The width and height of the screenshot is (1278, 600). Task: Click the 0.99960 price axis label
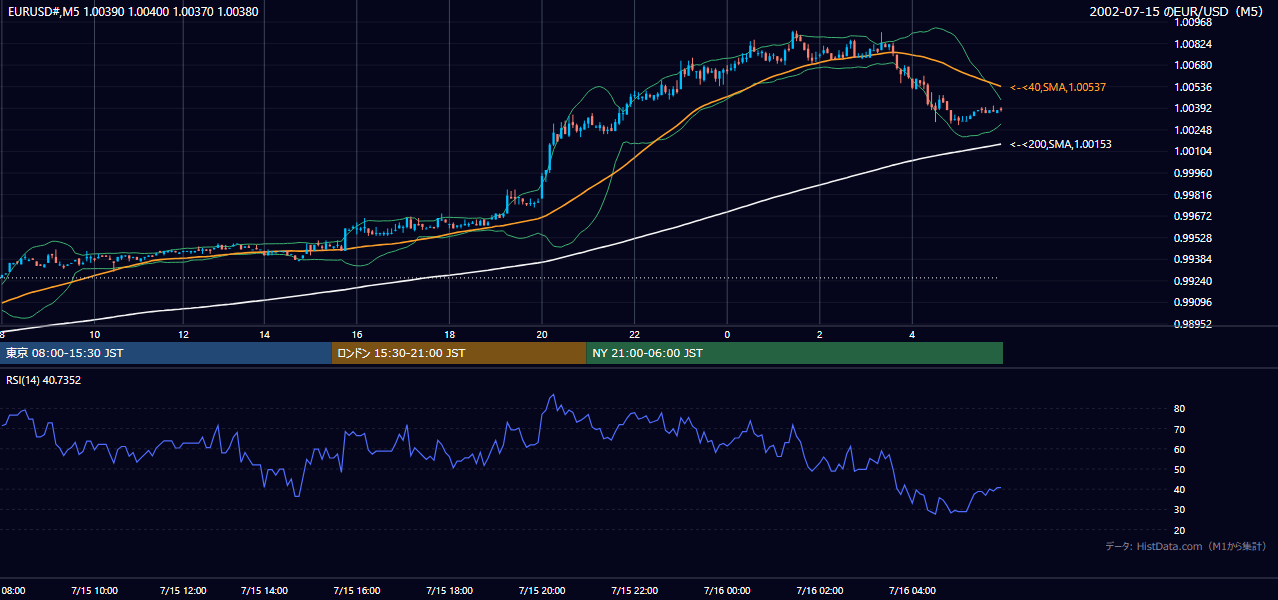1193,173
